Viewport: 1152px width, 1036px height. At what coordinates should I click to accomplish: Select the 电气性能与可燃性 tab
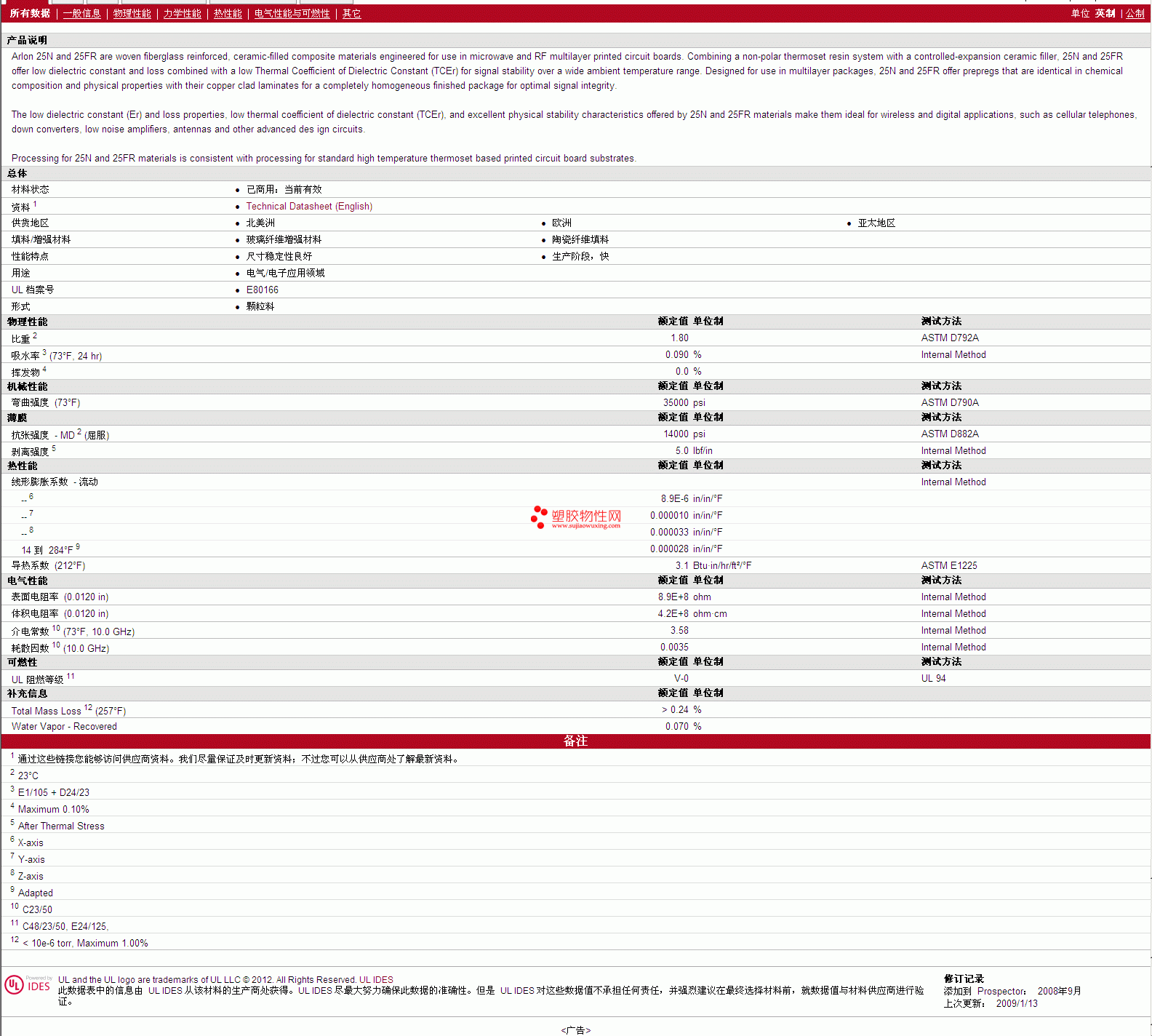click(292, 13)
